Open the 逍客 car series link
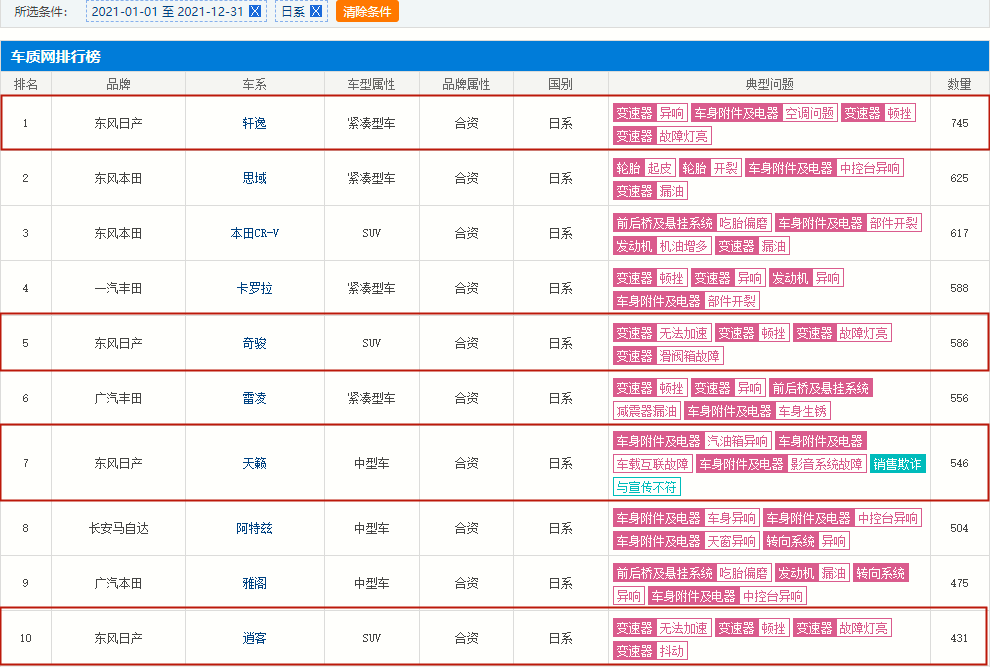 [254, 638]
